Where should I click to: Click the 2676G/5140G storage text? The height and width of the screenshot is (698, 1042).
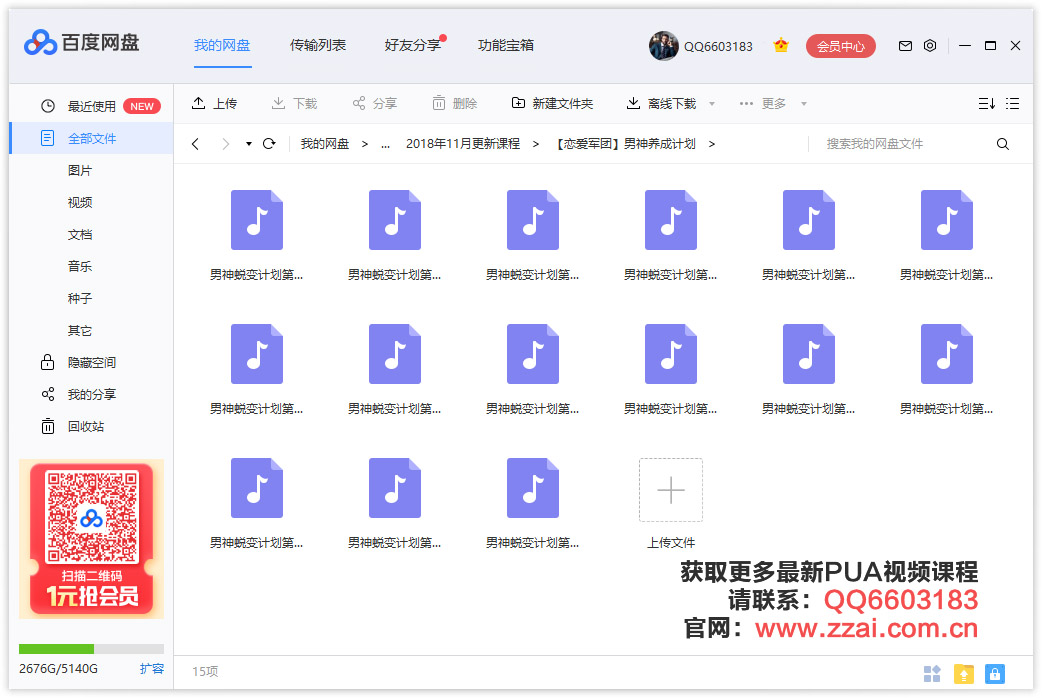58,669
